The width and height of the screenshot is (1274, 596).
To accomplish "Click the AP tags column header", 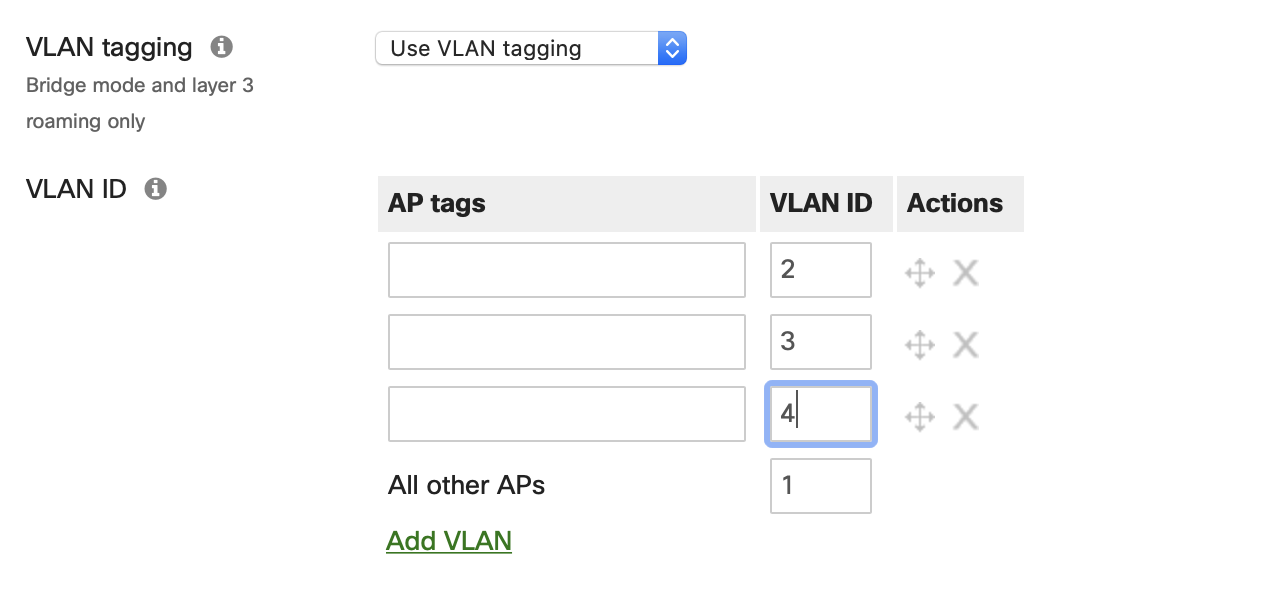I will tap(436, 203).
